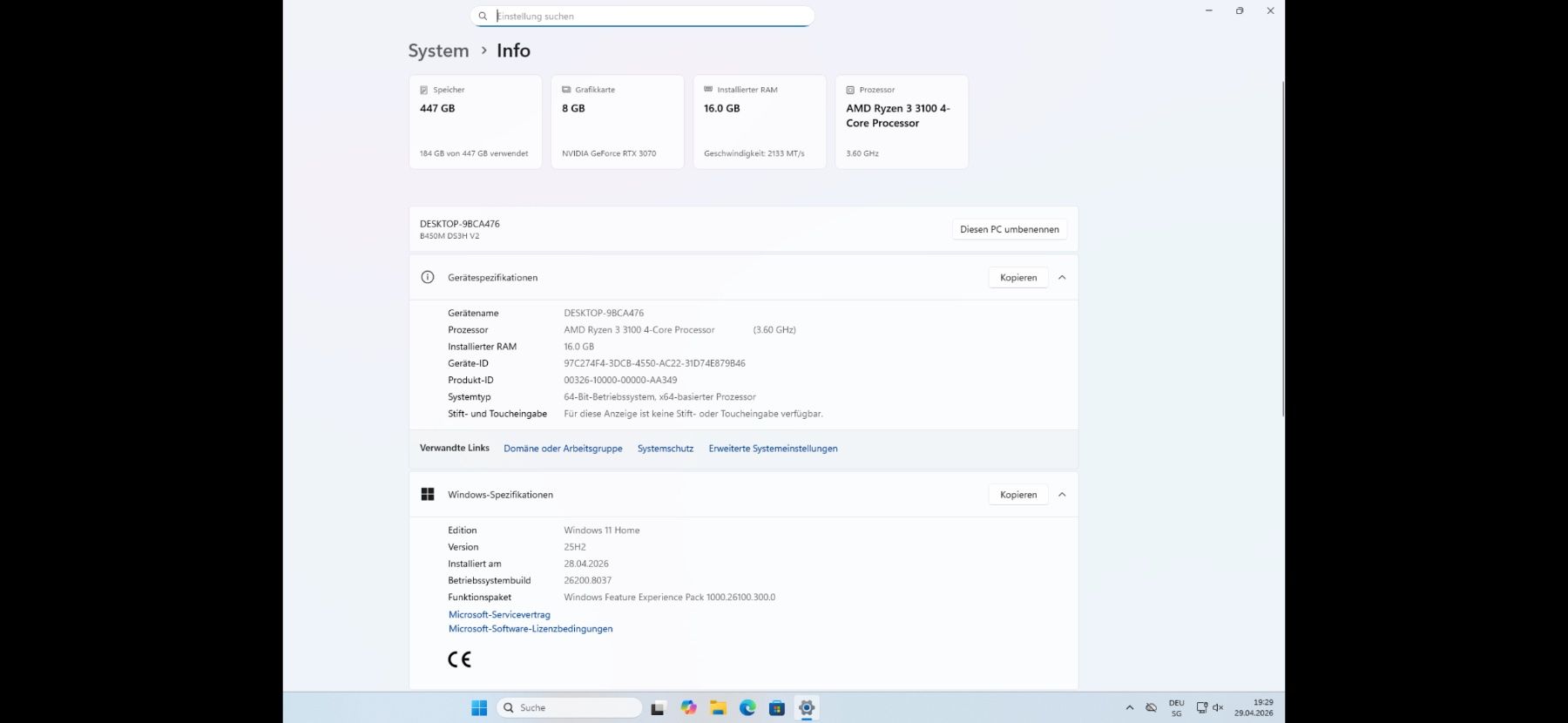The width and height of the screenshot is (1568, 723).
Task: Copy the Windows-Spezifikationen details
Action: point(1018,494)
